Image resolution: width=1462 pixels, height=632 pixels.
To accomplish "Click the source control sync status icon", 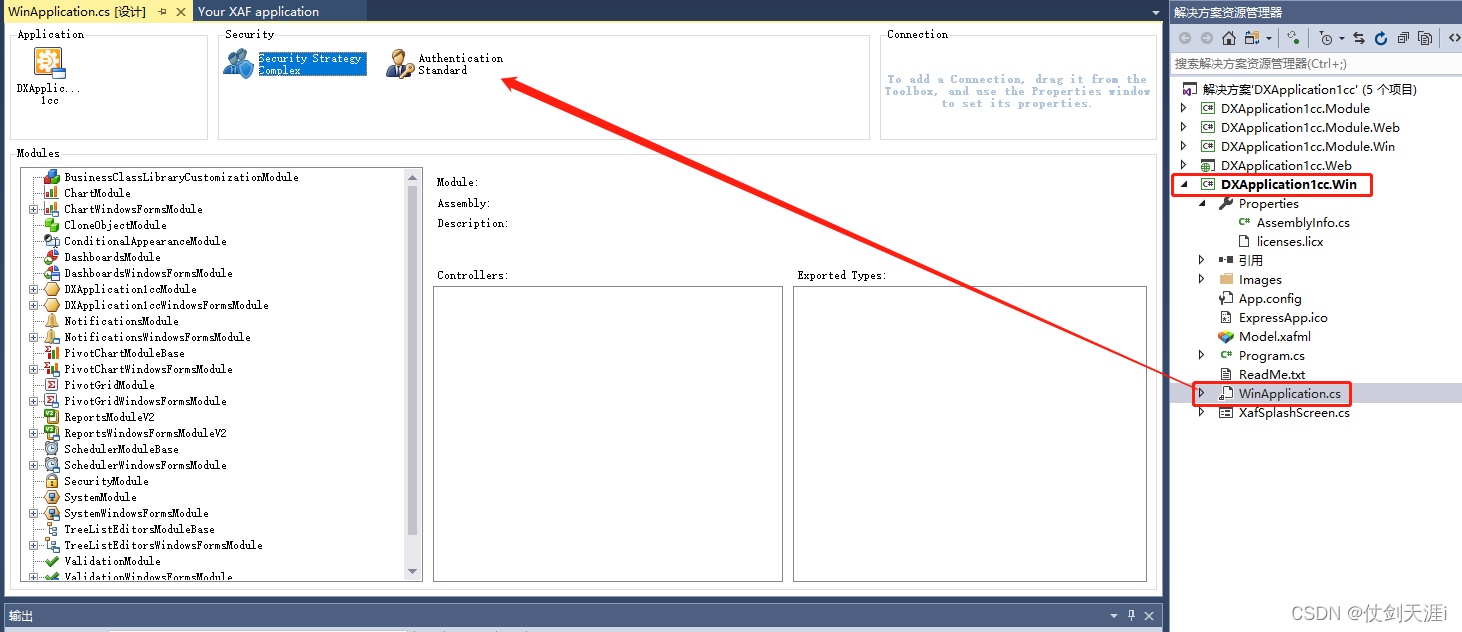I will coord(1293,38).
